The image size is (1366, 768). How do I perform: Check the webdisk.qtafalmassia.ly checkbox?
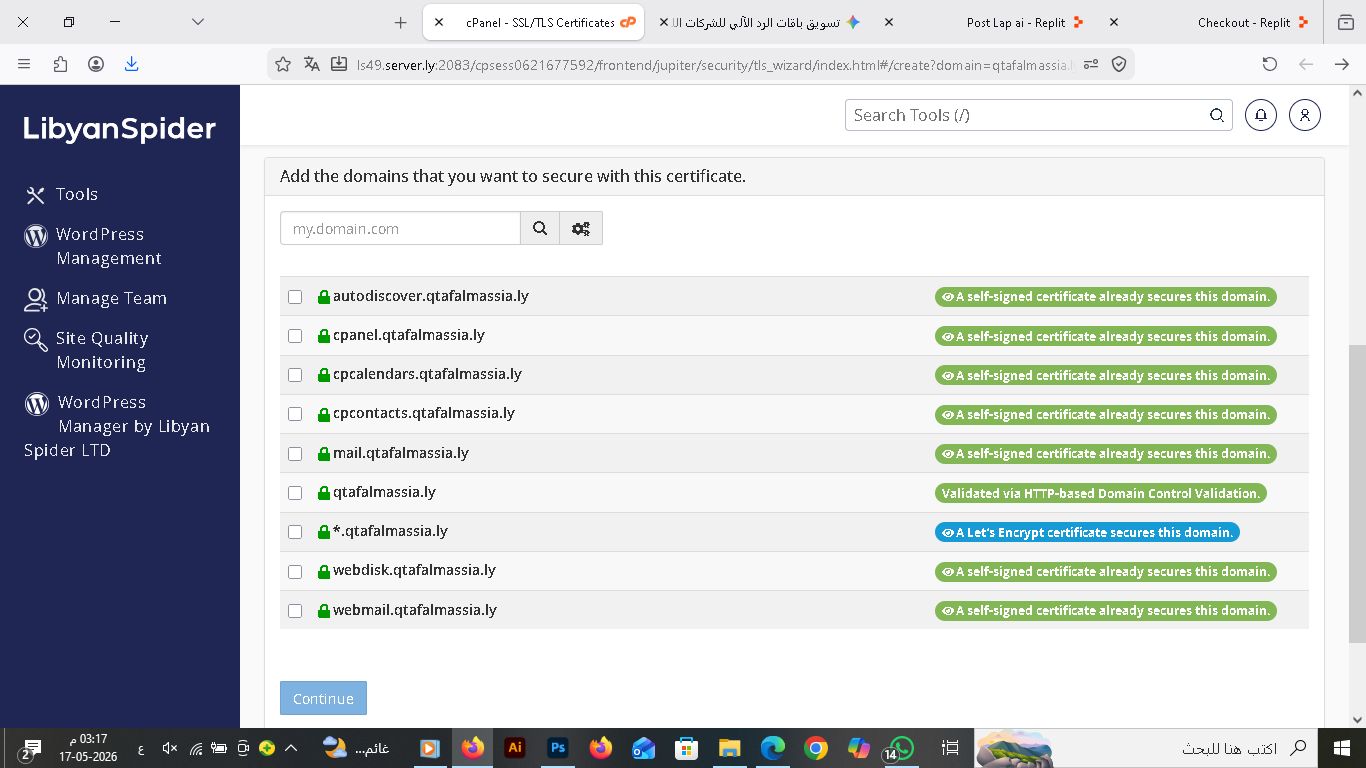click(295, 572)
